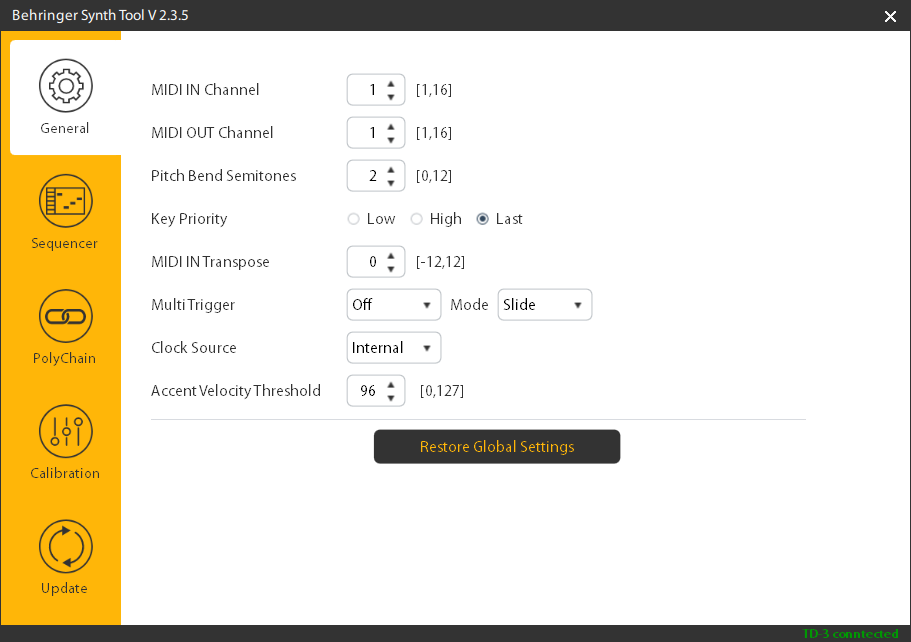Click Restore Global Settings button

pos(497,447)
